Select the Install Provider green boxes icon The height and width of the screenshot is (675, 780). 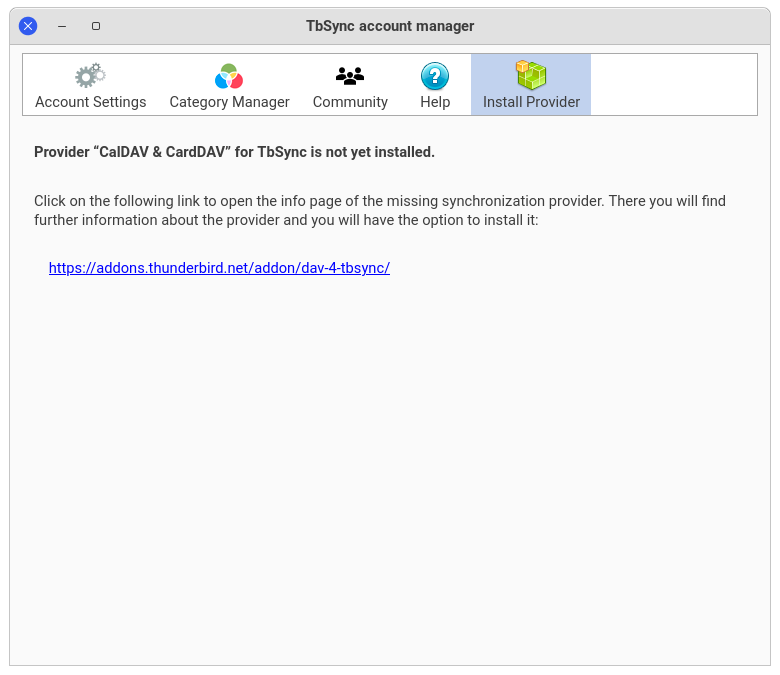(x=531, y=75)
